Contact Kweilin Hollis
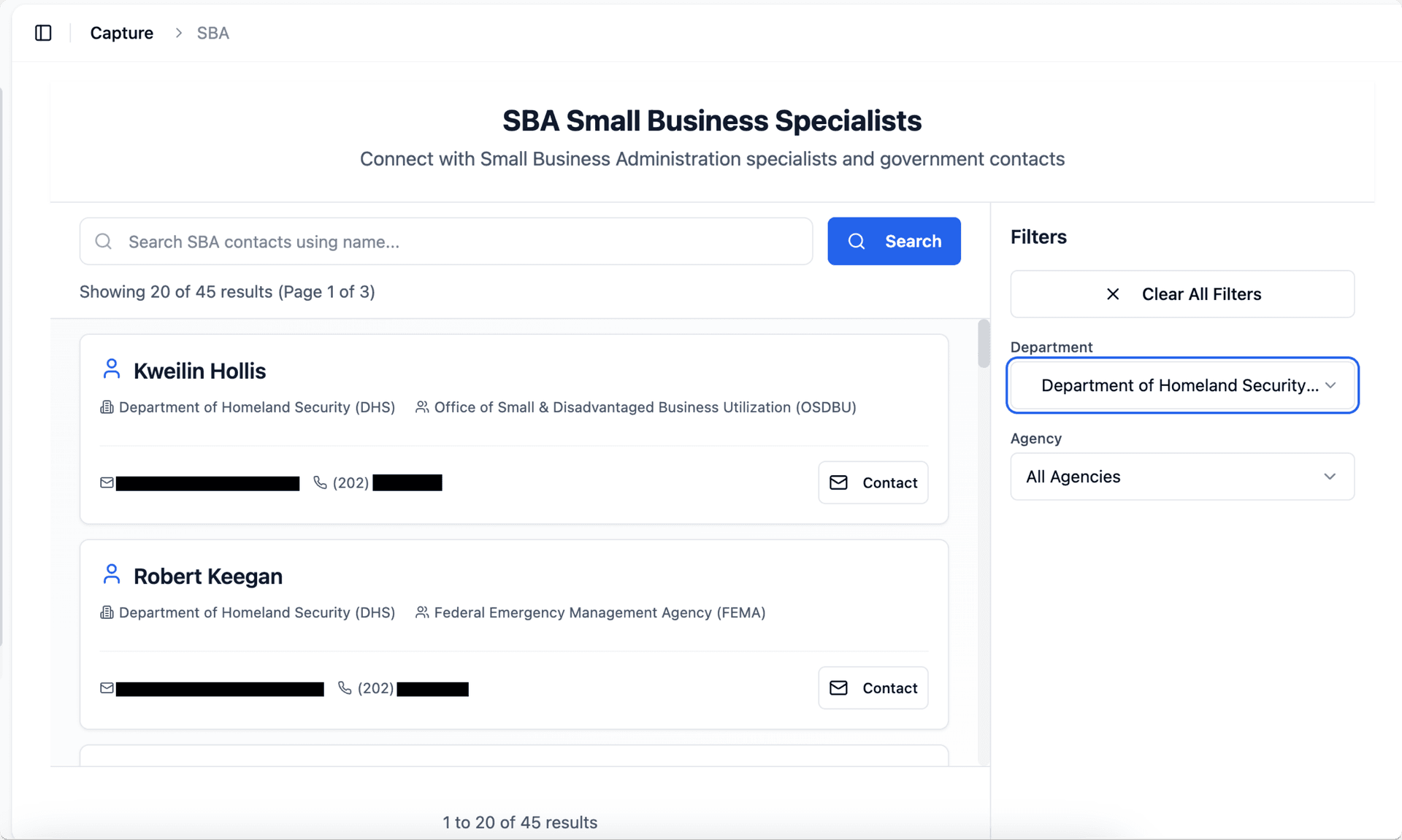 click(873, 482)
